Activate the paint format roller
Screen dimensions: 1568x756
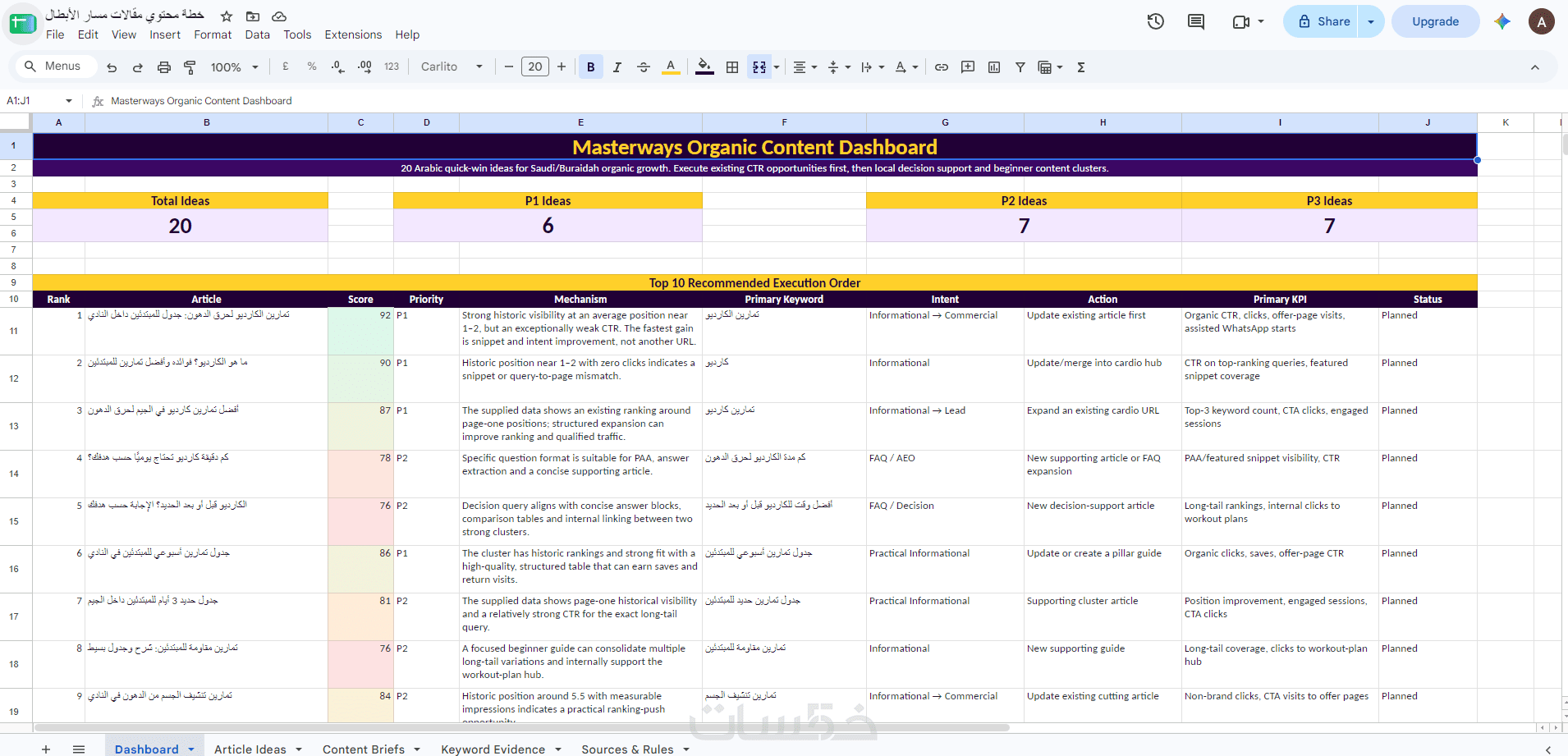[x=190, y=67]
